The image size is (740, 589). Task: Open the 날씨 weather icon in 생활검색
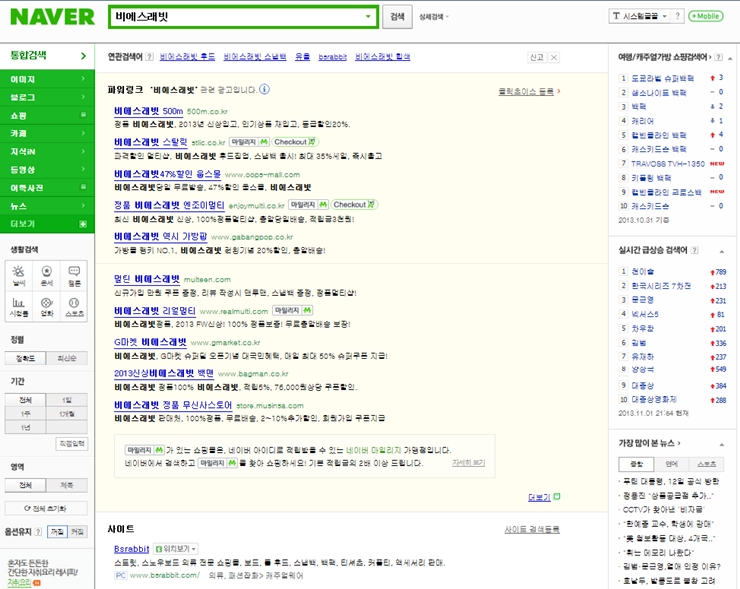[x=19, y=276]
